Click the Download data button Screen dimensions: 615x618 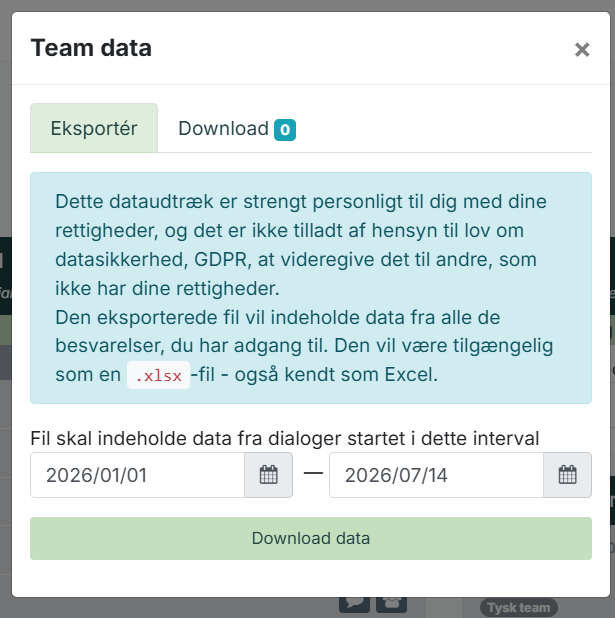[x=311, y=538]
